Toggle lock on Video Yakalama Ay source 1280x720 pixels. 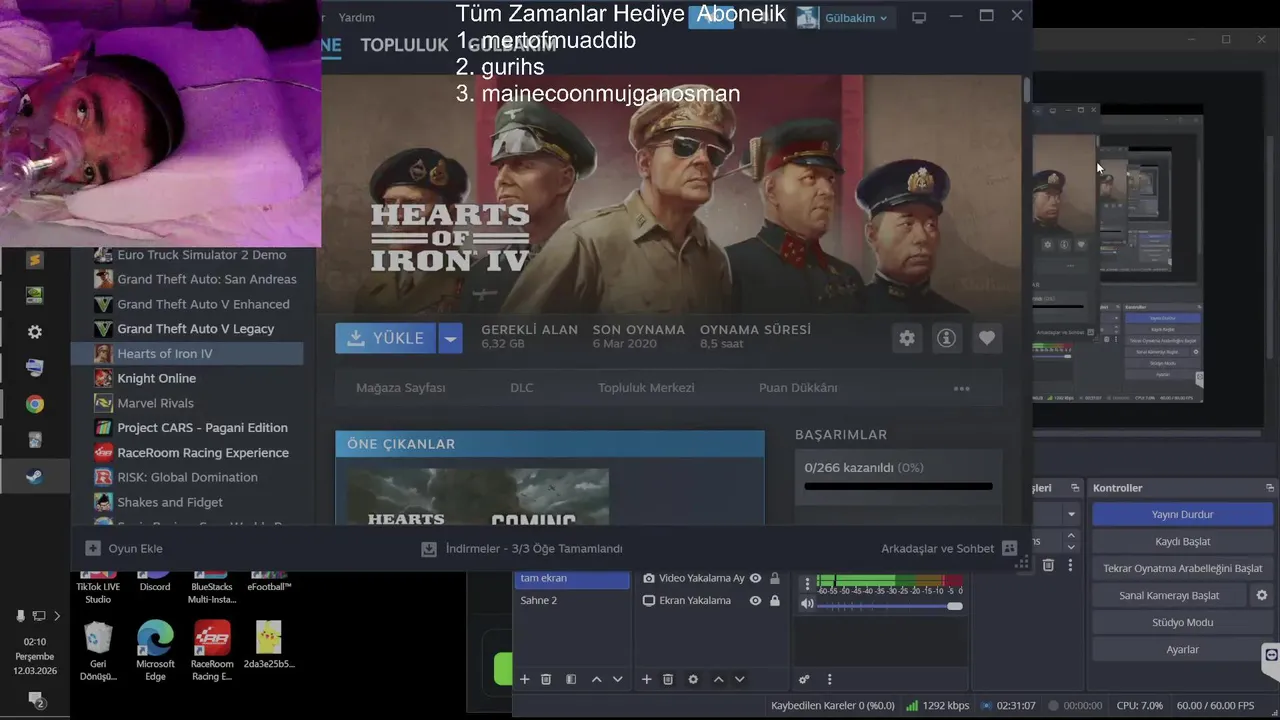click(x=775, y=578)
